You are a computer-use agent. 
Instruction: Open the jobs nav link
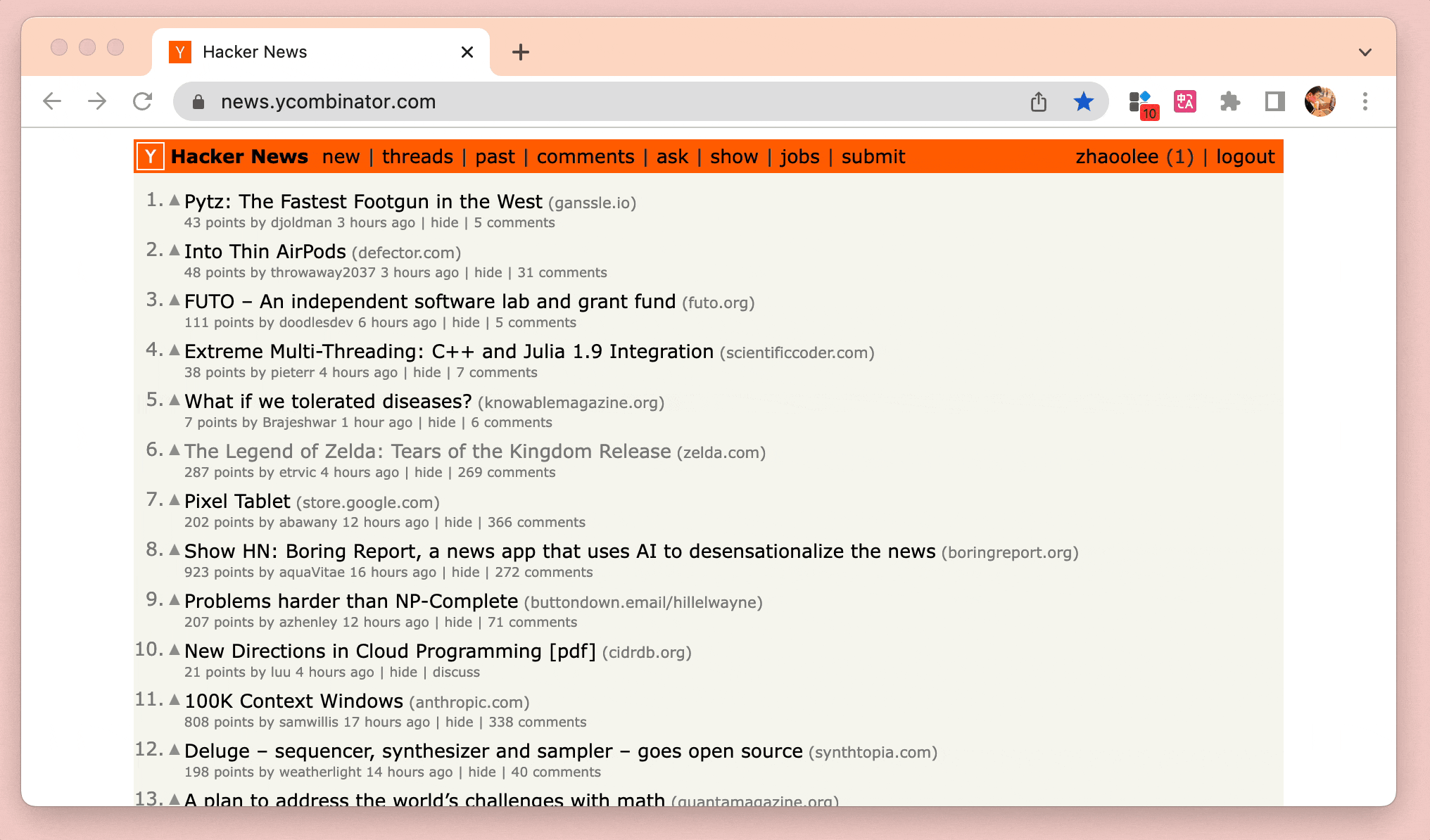[x=799, y=156]
